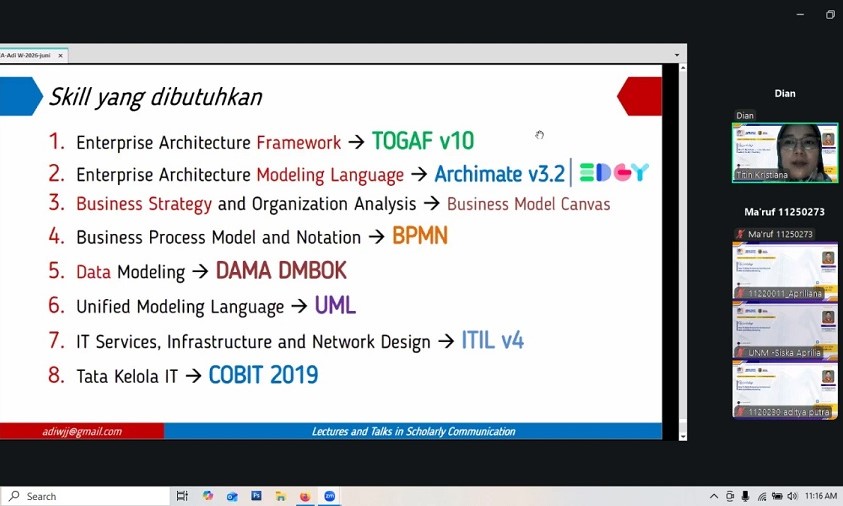Restore down the Zoom window

pos(830,15)
